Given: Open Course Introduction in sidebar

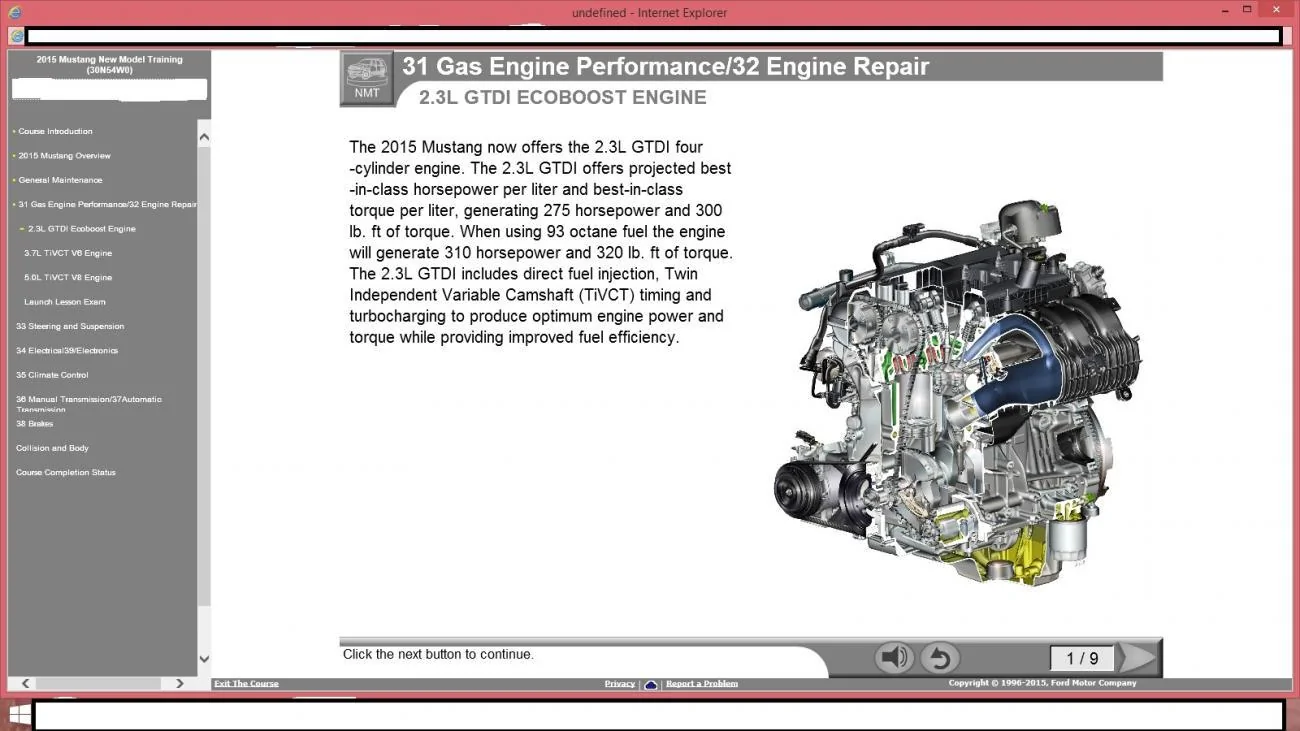Looking at the screenshot, I should pos(55,131).
